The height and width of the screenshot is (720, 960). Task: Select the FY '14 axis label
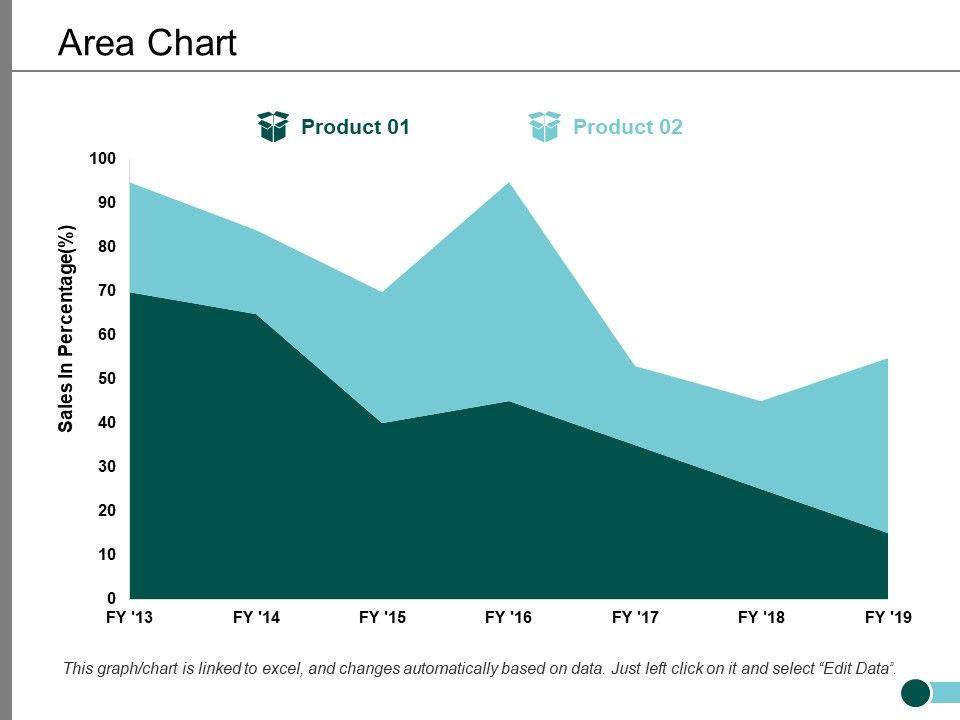click(x=256, y=618)
